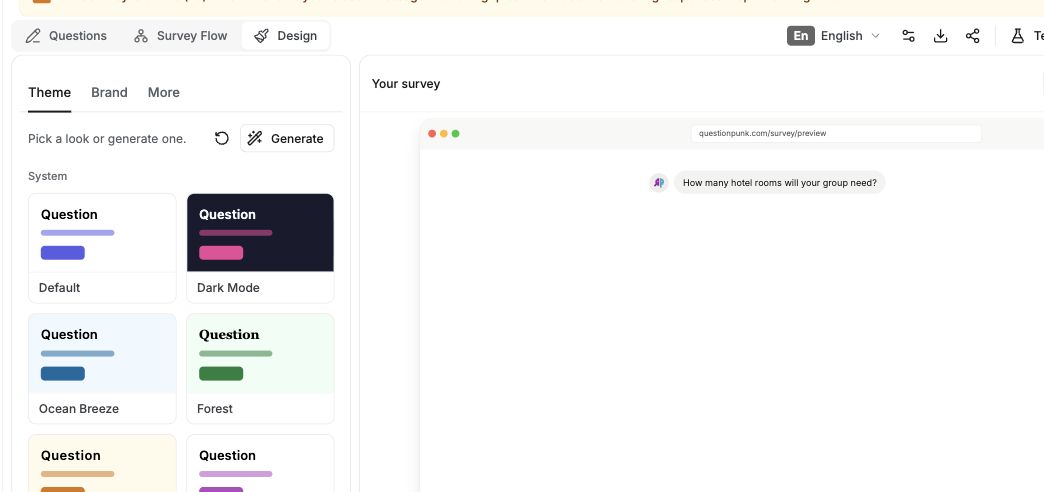The width and height of the screenshot is (1045, 492).
Task: Switch to the Survey Flow tab
Action: click(181, 36)
